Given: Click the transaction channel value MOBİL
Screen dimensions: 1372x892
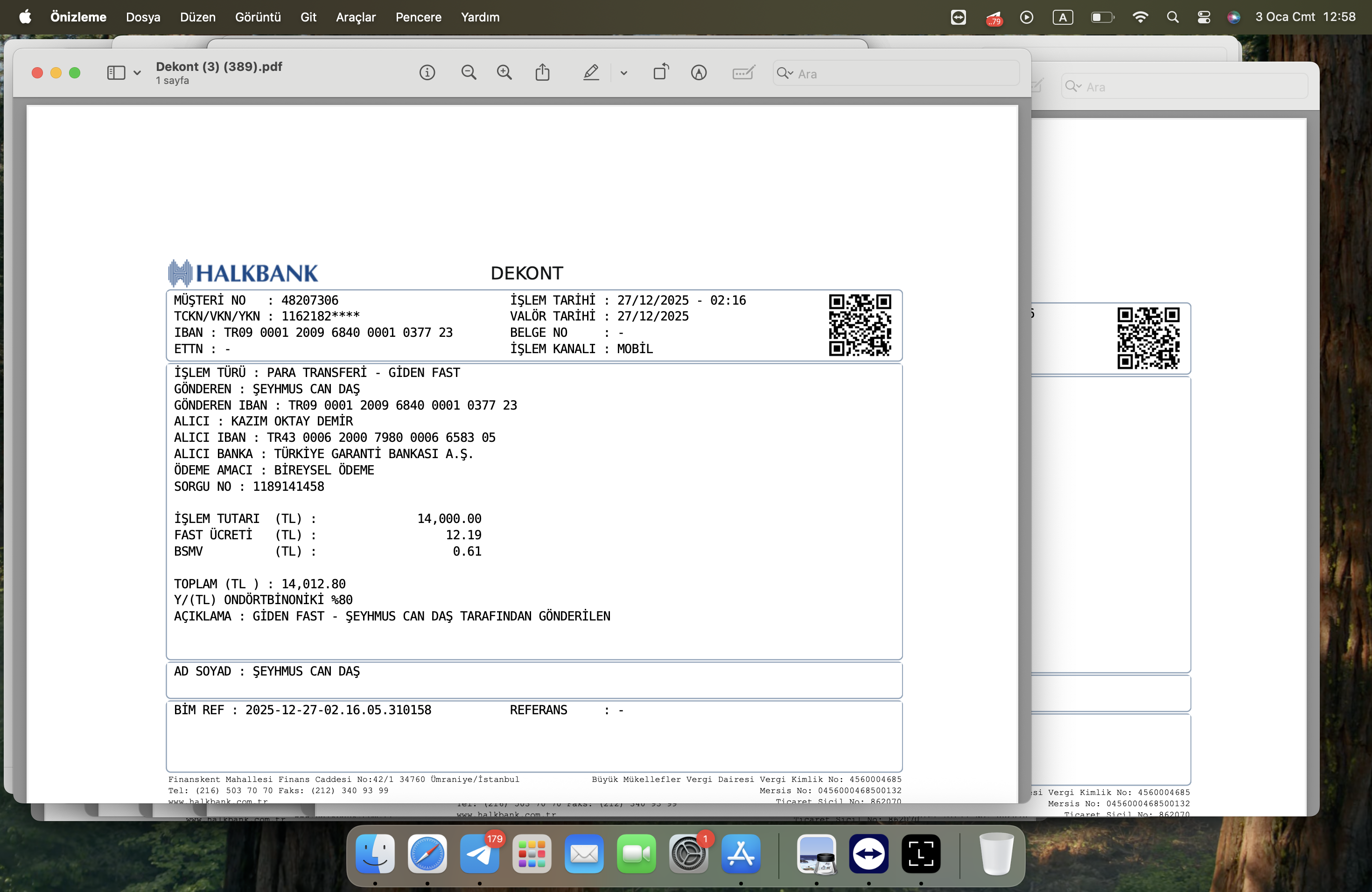Looking at the screenshot, I should pos(635,348).
